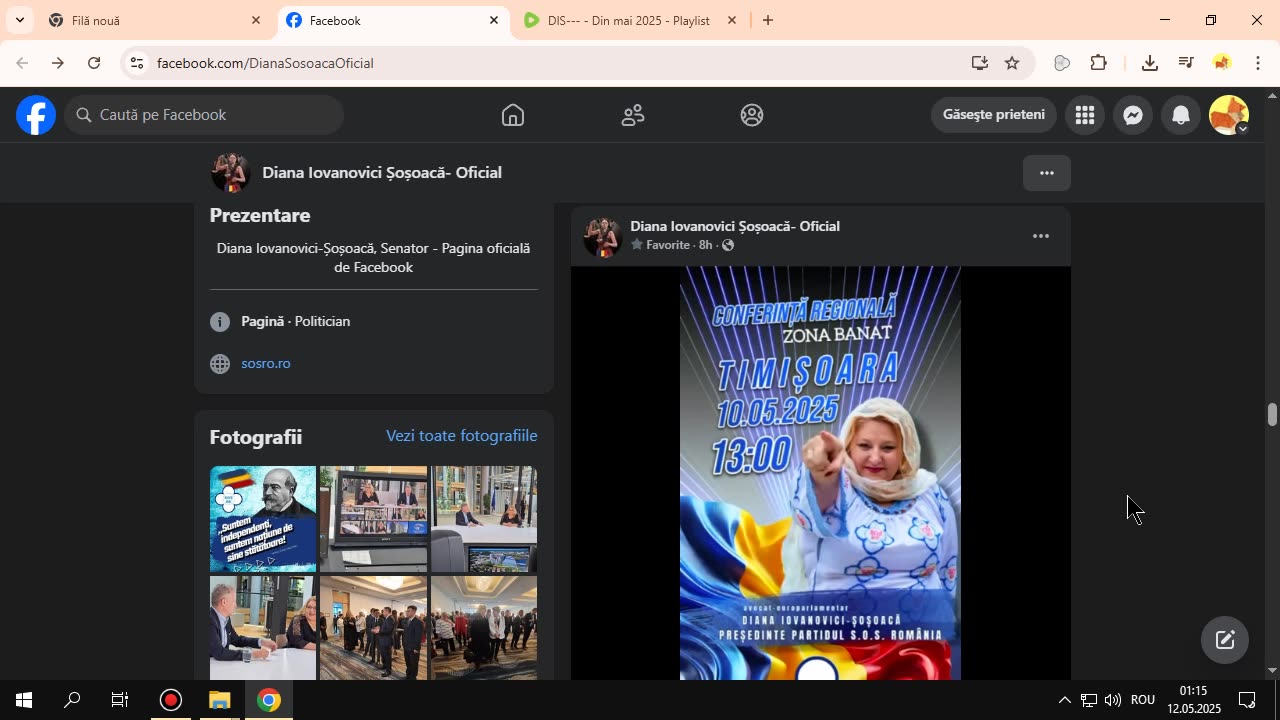Open post options three-dot menu
Screen dimensions: 1280x720
1041,236
